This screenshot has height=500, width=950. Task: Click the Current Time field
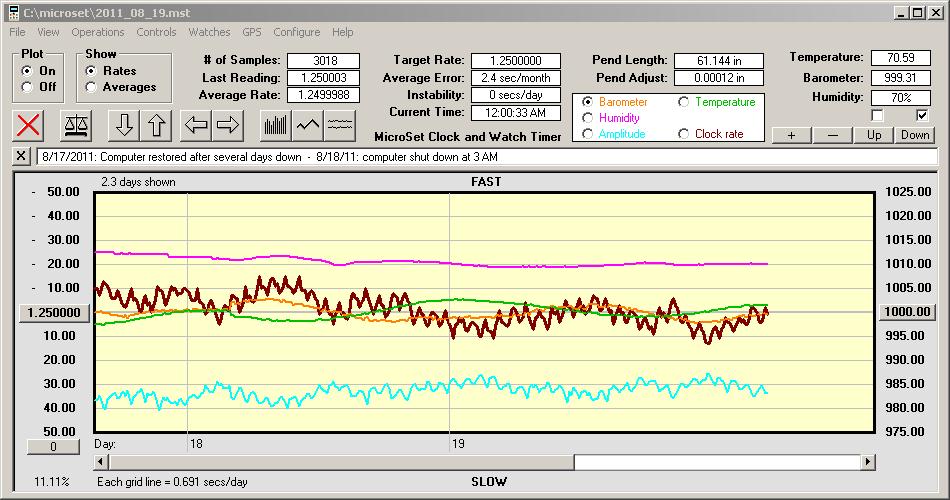[x=516, y=113]
